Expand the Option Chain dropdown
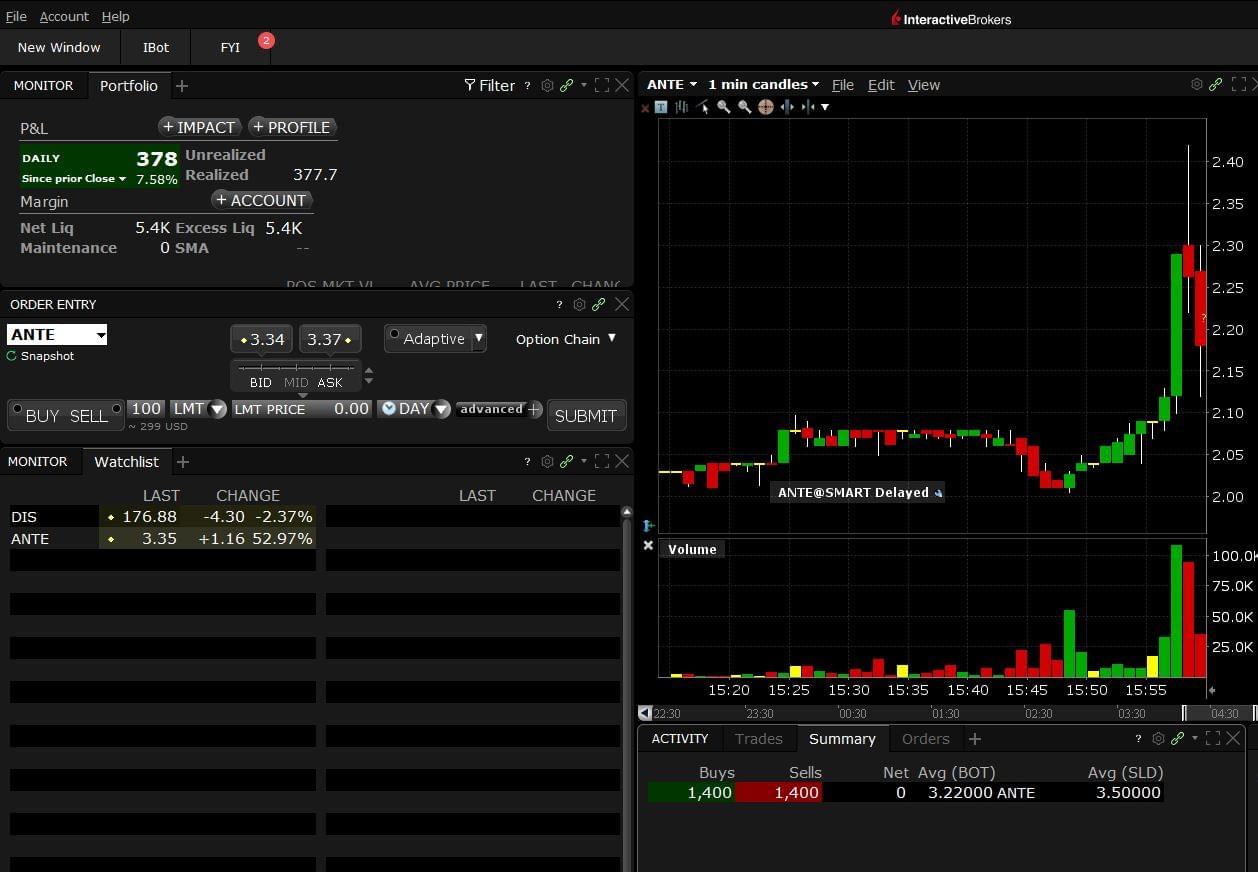The image size is (1258, 872). point(566,339)
